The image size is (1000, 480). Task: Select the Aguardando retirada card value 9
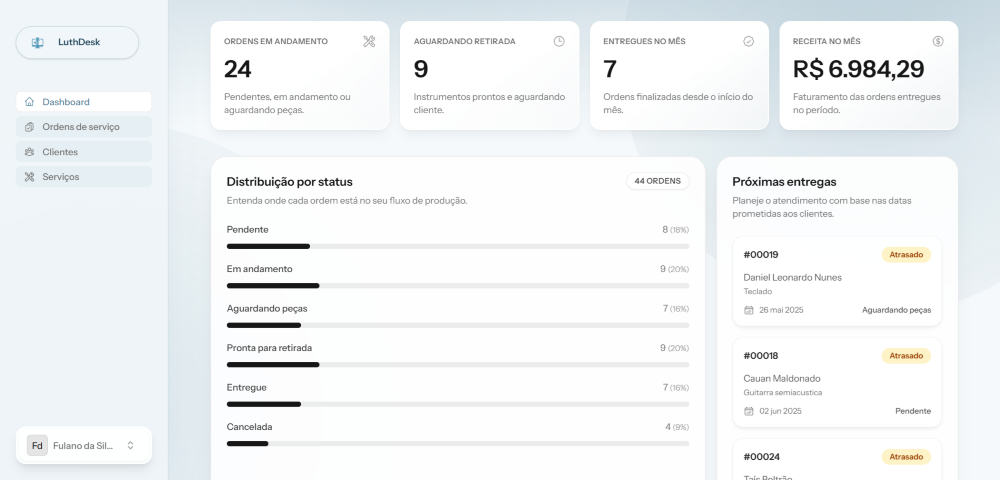pos(421,69)
